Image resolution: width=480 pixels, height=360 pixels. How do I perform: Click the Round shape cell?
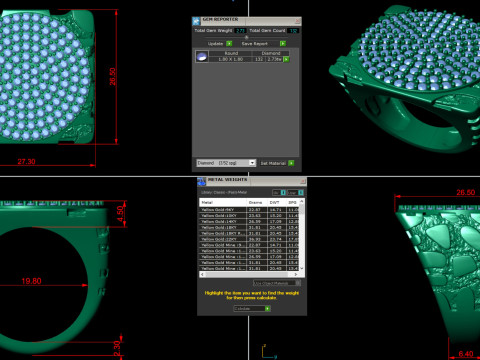(231, 53)
